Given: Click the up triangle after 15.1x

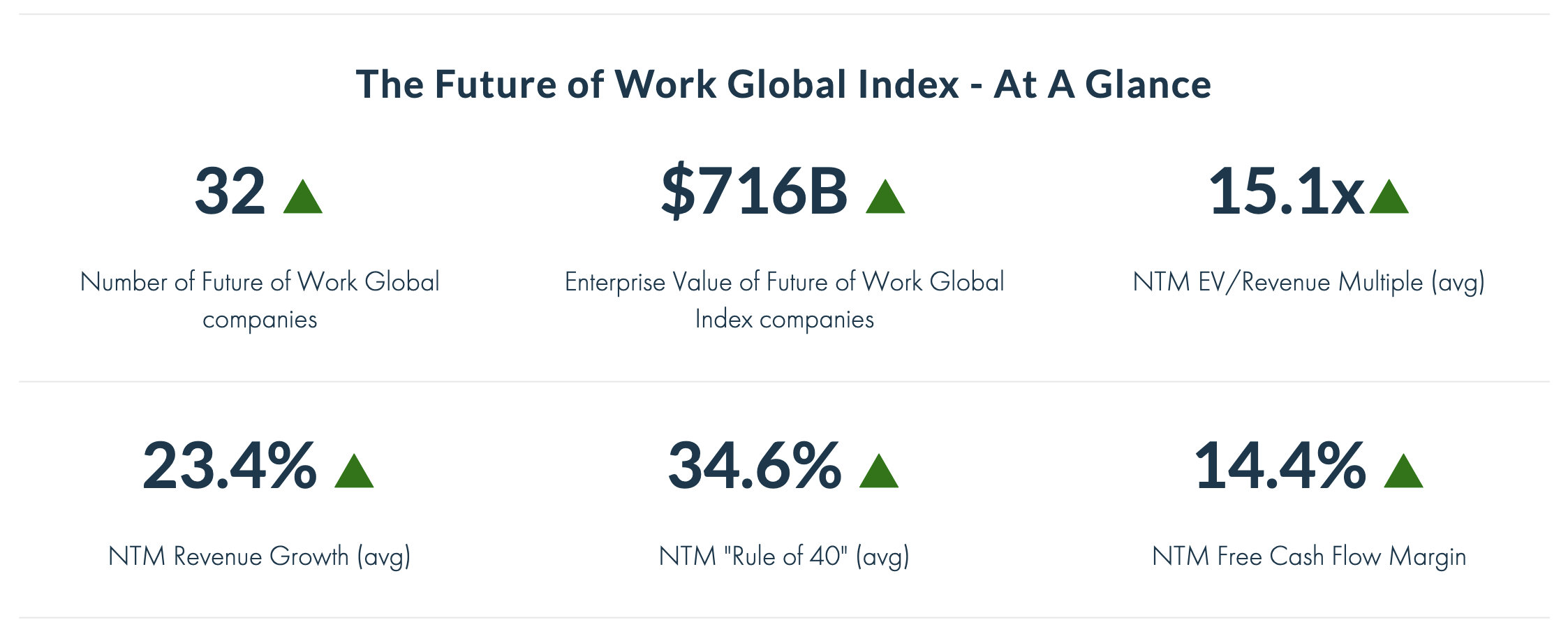Looking at the screenshot, I should (x=1389, y=199).
